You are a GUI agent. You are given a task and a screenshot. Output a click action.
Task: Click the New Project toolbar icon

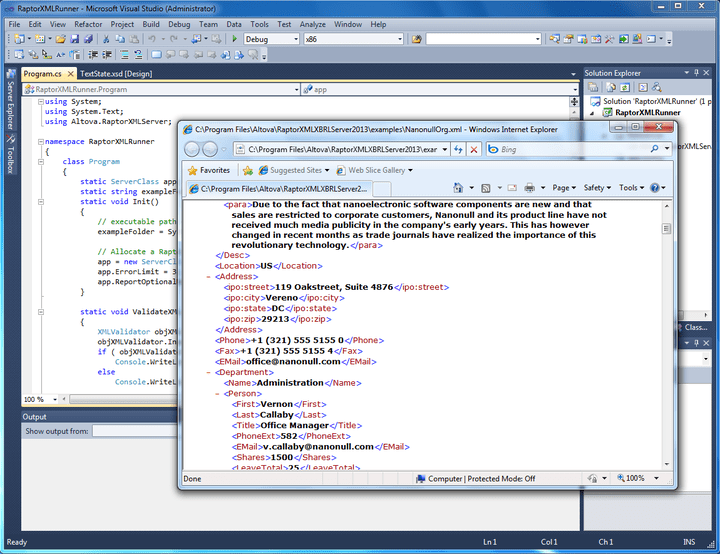[x=19, y=40]
